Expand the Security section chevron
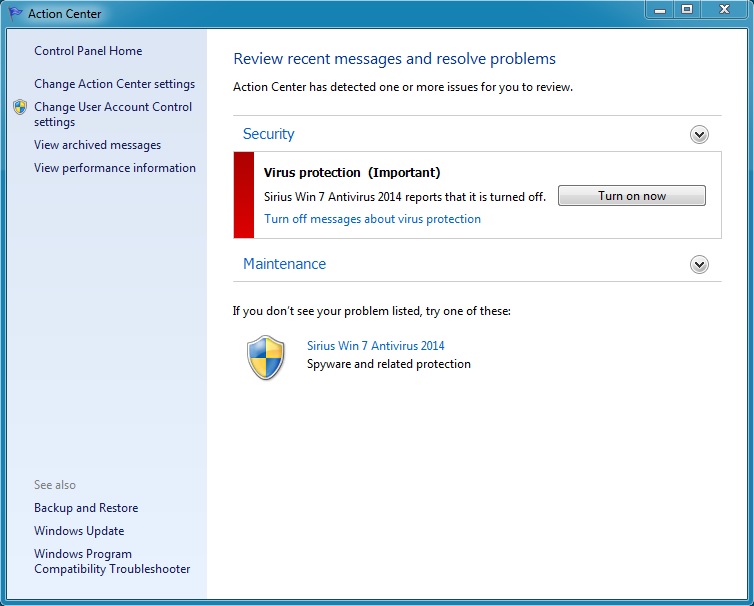This screenshot has height=606, width=754. (699, 134)
